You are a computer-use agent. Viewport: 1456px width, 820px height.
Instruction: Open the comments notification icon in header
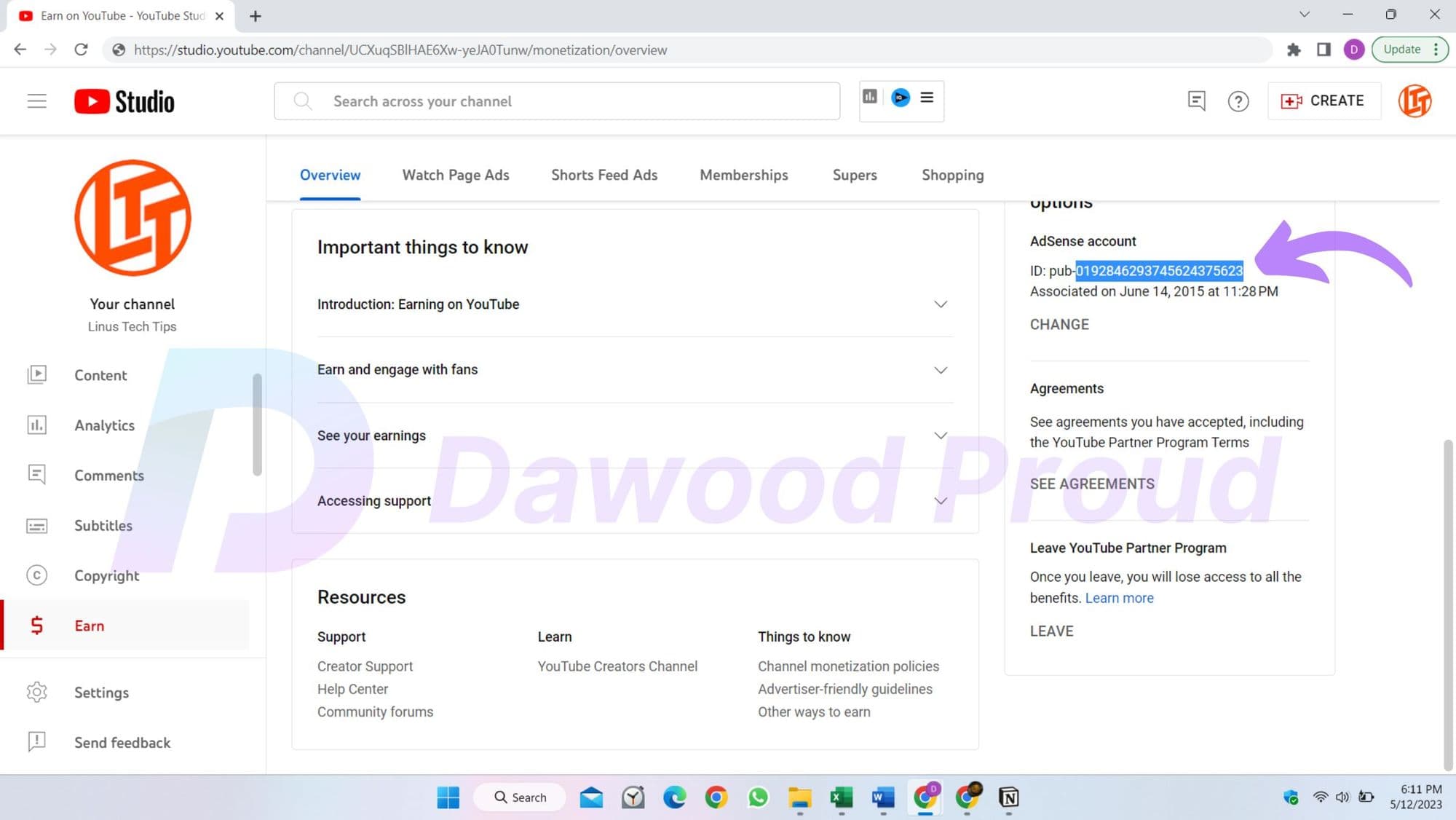pyautogui.click(x=1196, y=101)
